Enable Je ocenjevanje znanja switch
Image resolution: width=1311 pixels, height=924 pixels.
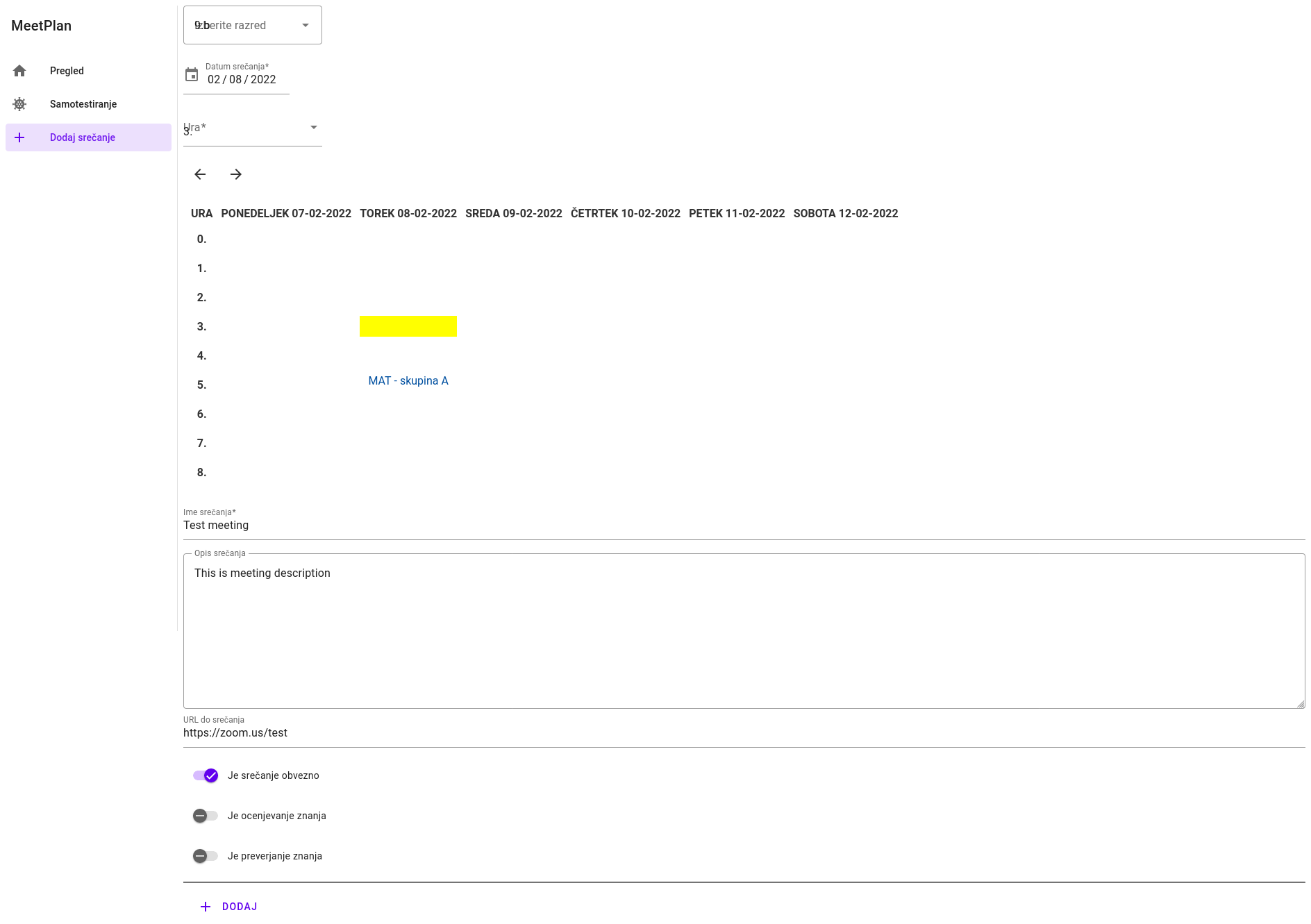206,816
